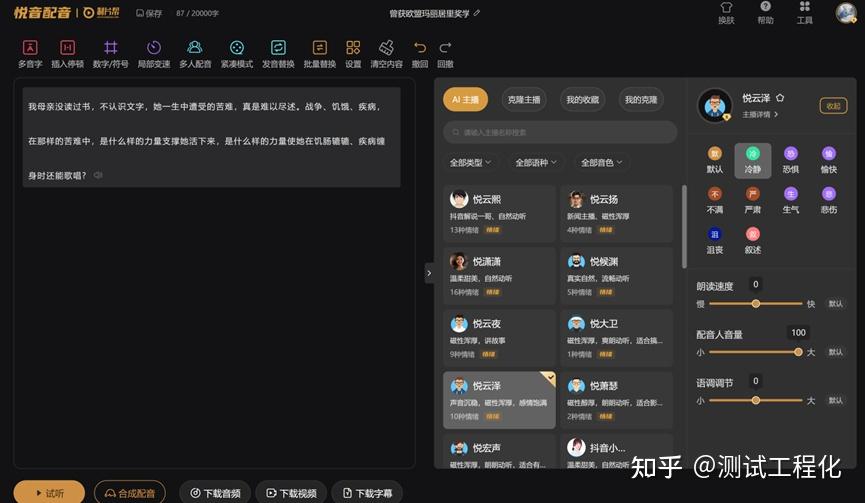Select the 局部变速 speed tool
Image resolution: width=865 pixels, height=503 pixels.
coord(154,54)
